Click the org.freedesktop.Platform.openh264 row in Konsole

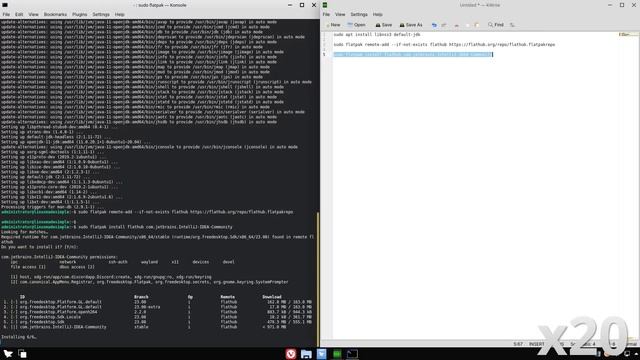pyautogui.click(x=157, y=312)
